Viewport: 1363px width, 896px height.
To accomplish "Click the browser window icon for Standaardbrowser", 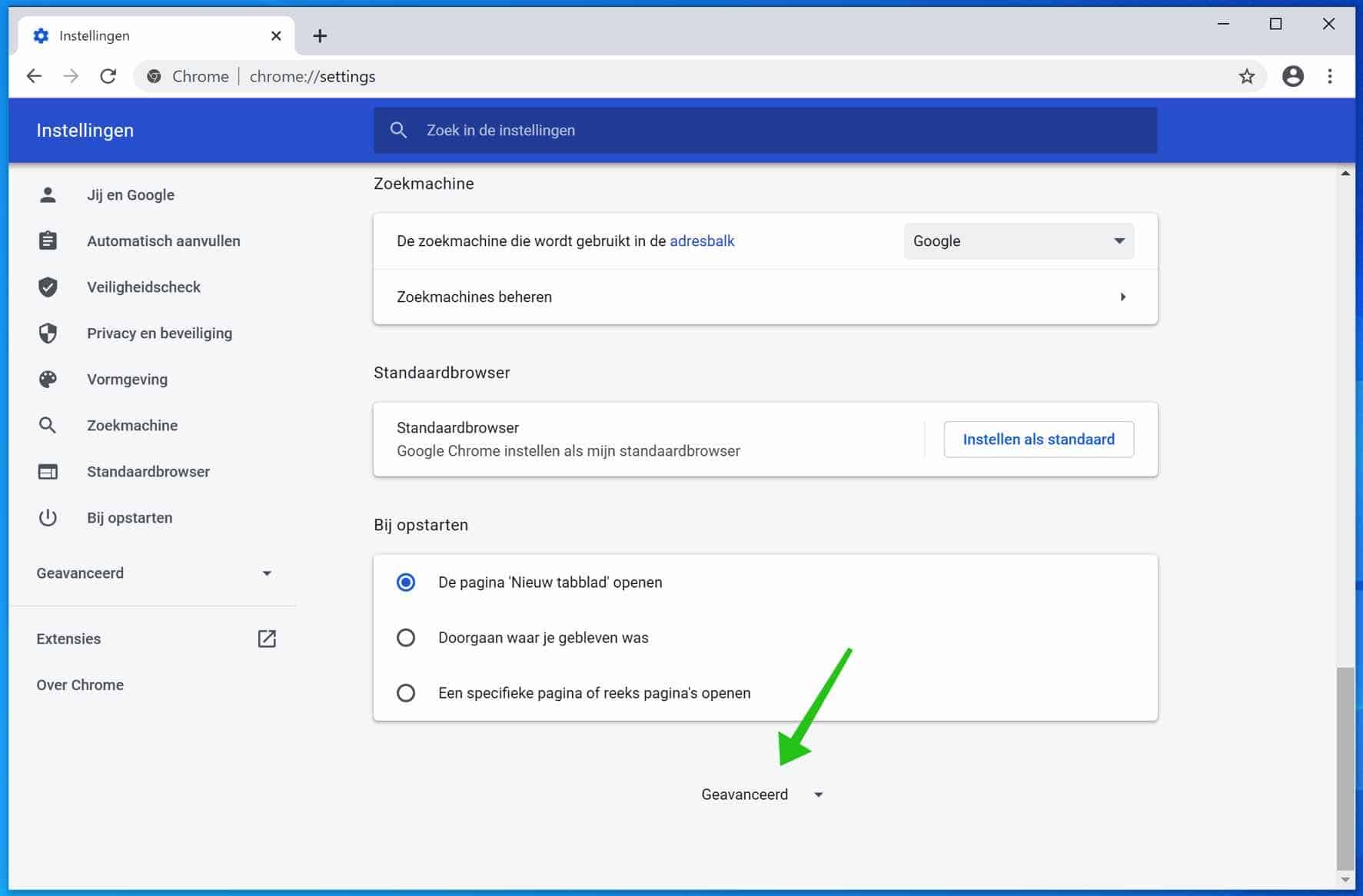I will [x=48, y=472].
